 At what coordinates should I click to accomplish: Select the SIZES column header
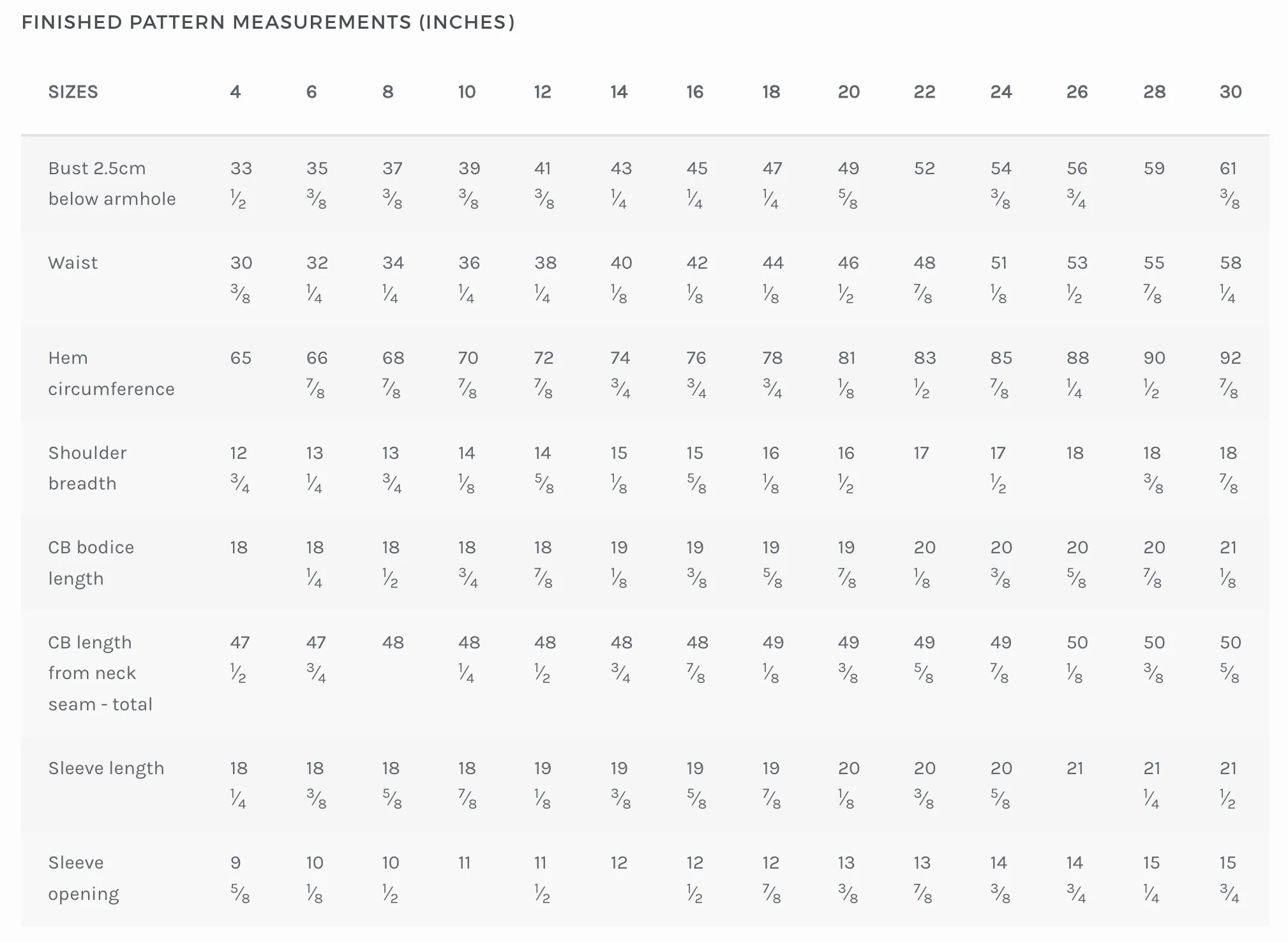[x=73, y=92]
